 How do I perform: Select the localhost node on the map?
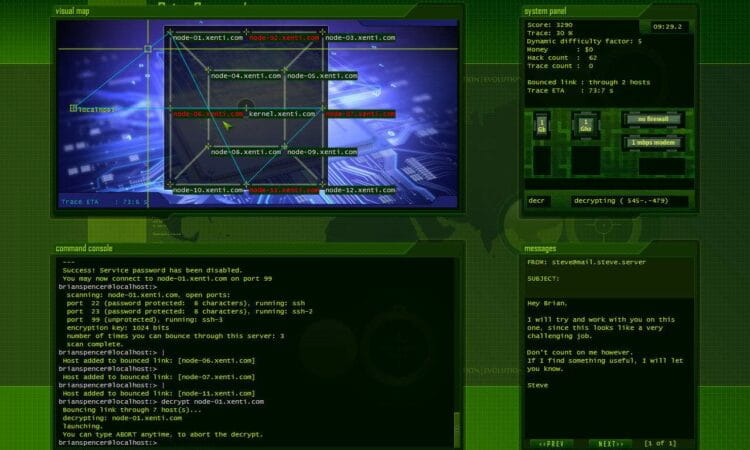click(x=95, y=109)
